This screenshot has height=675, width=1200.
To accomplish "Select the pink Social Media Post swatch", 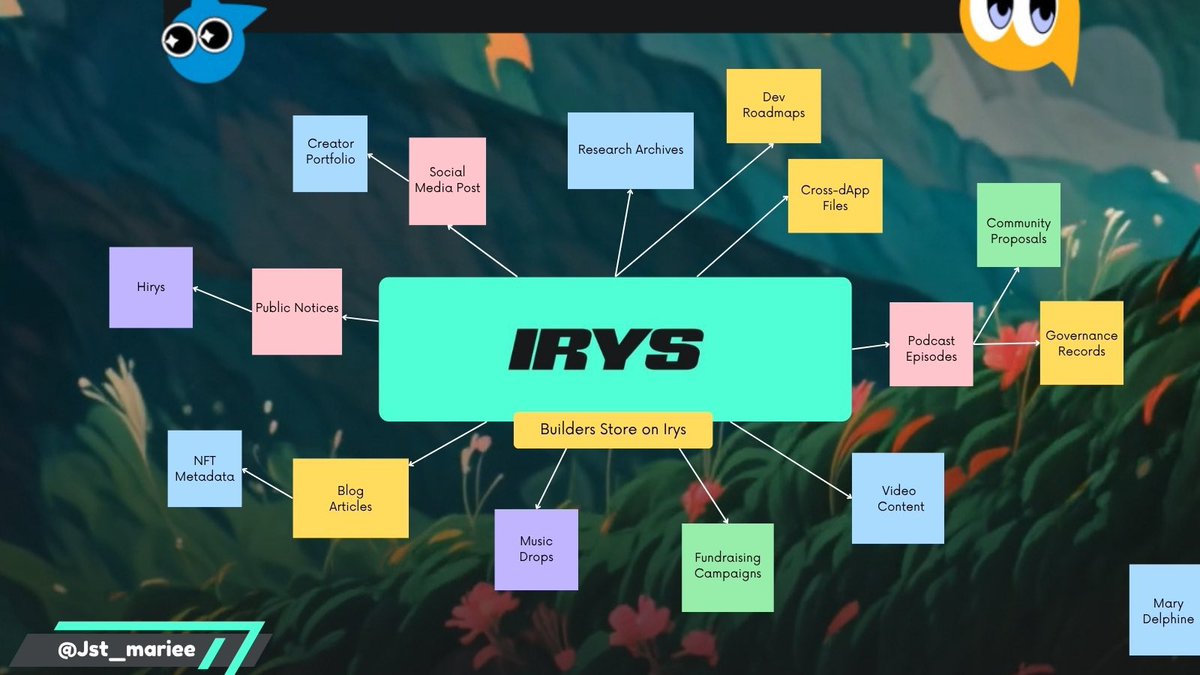I will [x=447, y=179].
